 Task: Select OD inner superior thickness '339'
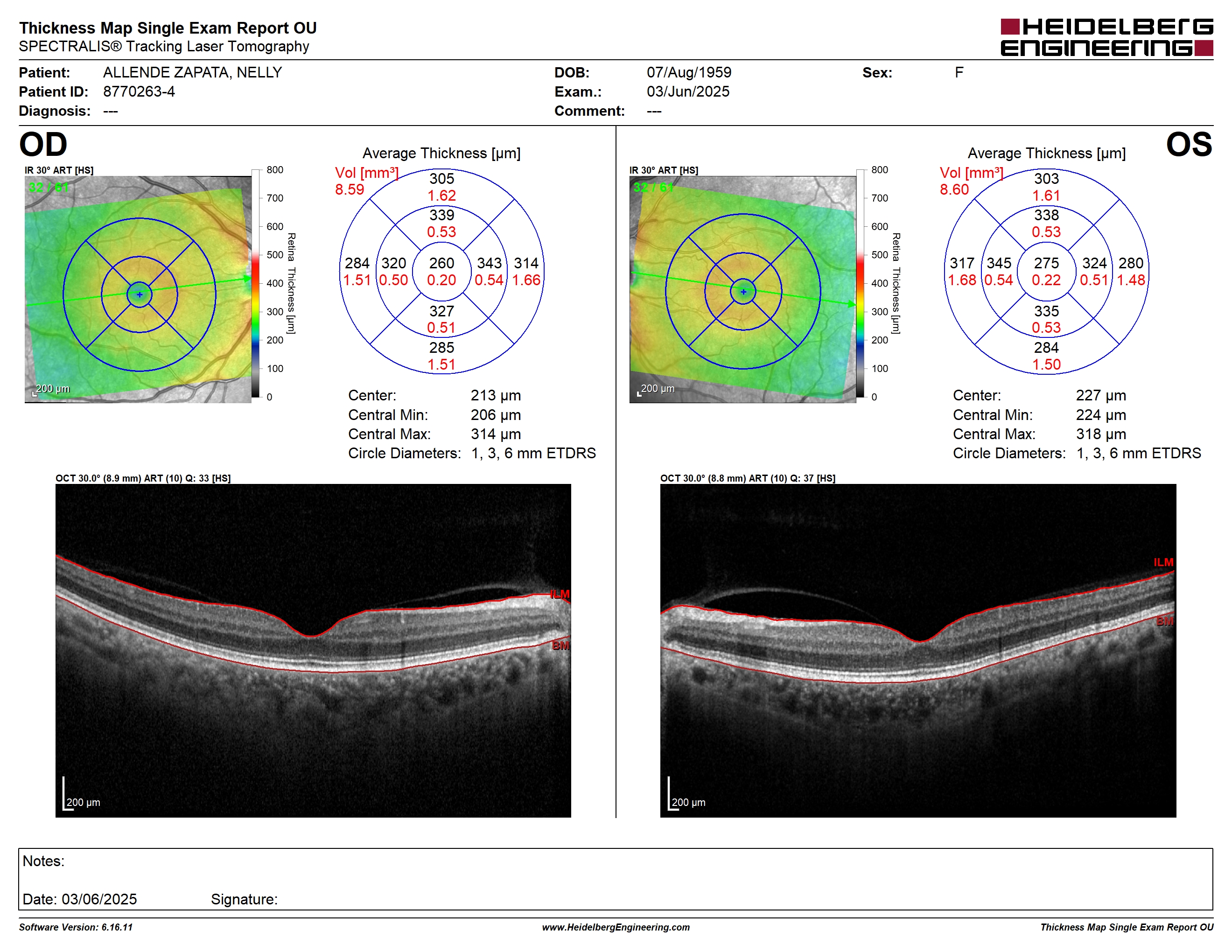point(441,215)
